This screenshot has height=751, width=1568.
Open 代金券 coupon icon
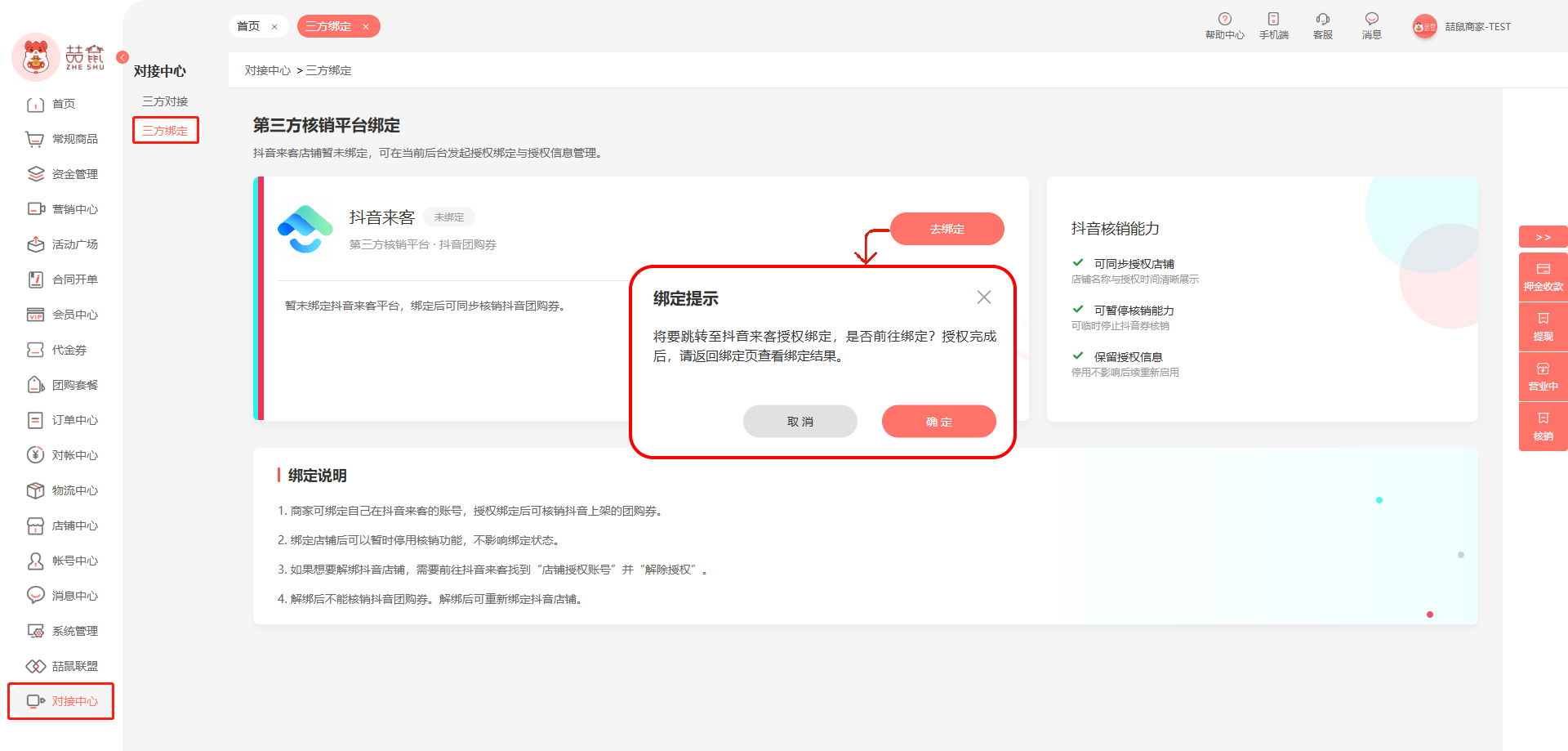click(35, 351)
